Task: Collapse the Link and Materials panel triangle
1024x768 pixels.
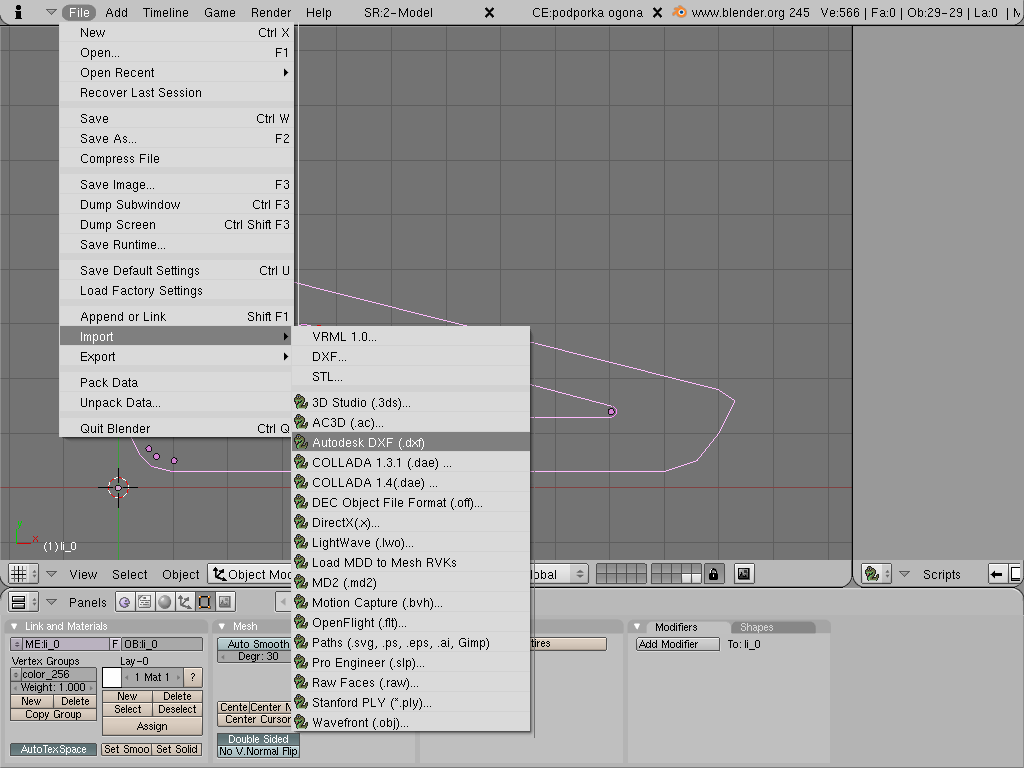Action: pos(14,626)
